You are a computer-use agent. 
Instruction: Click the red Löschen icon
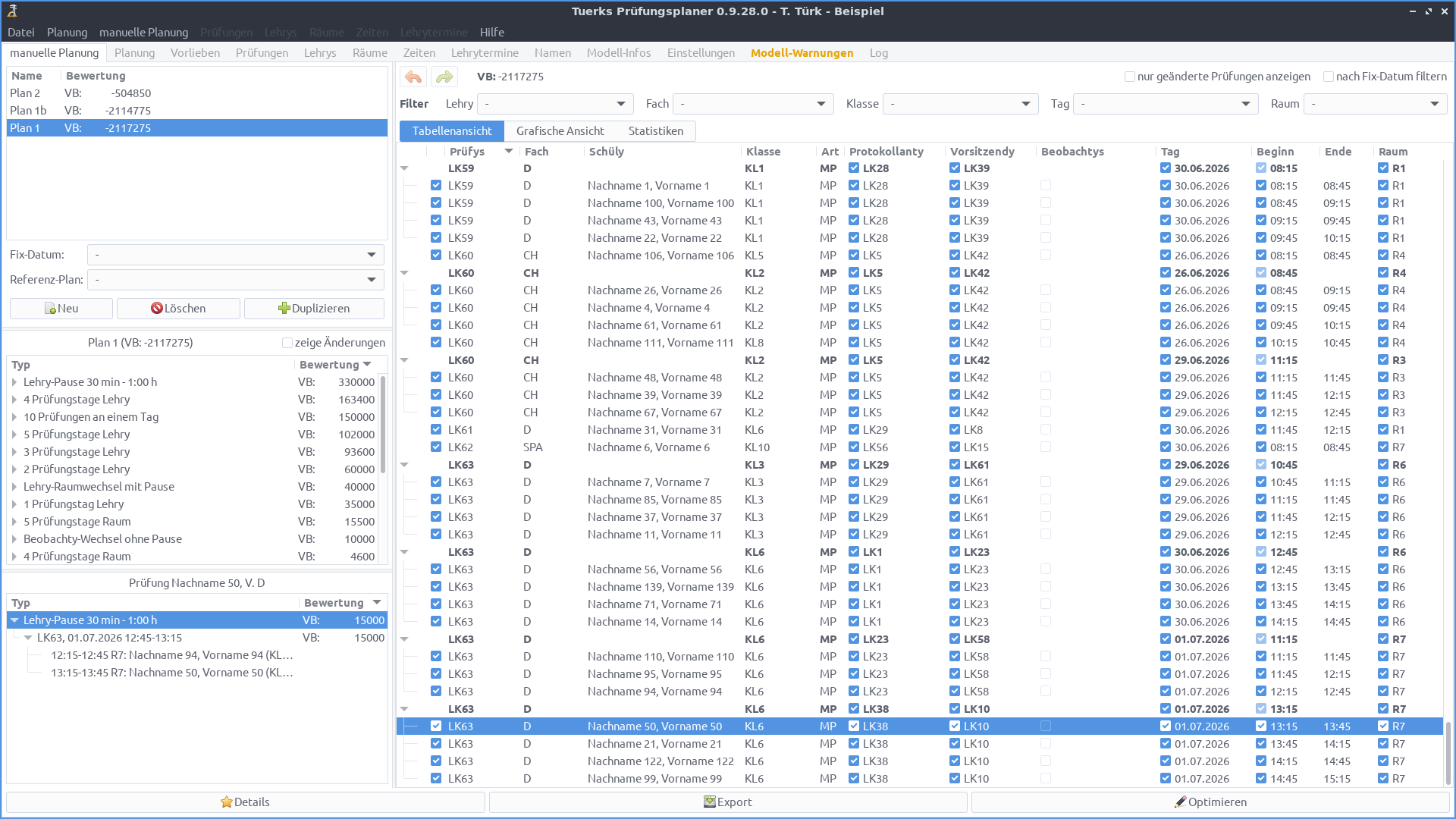[157, 309]
